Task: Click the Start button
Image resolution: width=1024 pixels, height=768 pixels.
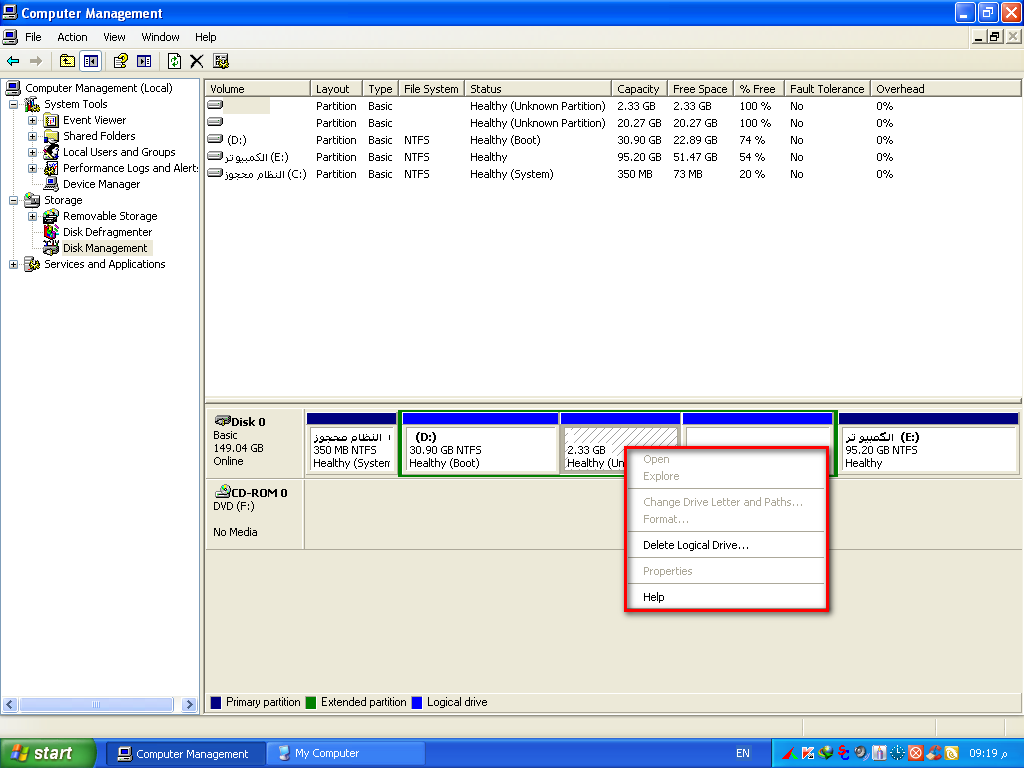Action: point(47,754)
